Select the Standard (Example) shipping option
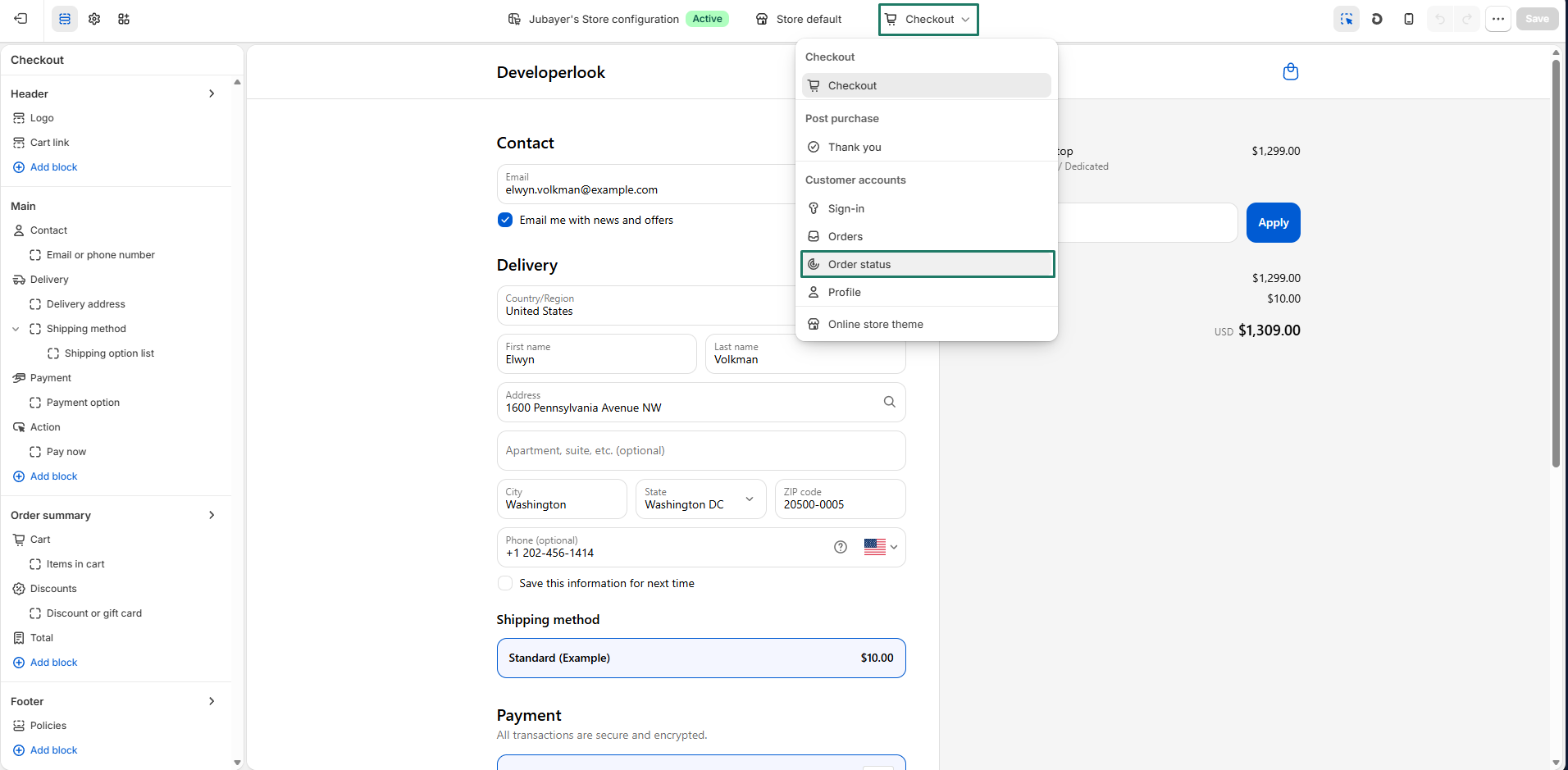Viewport: 1568px width, 770px height. (x=701, y=658)
